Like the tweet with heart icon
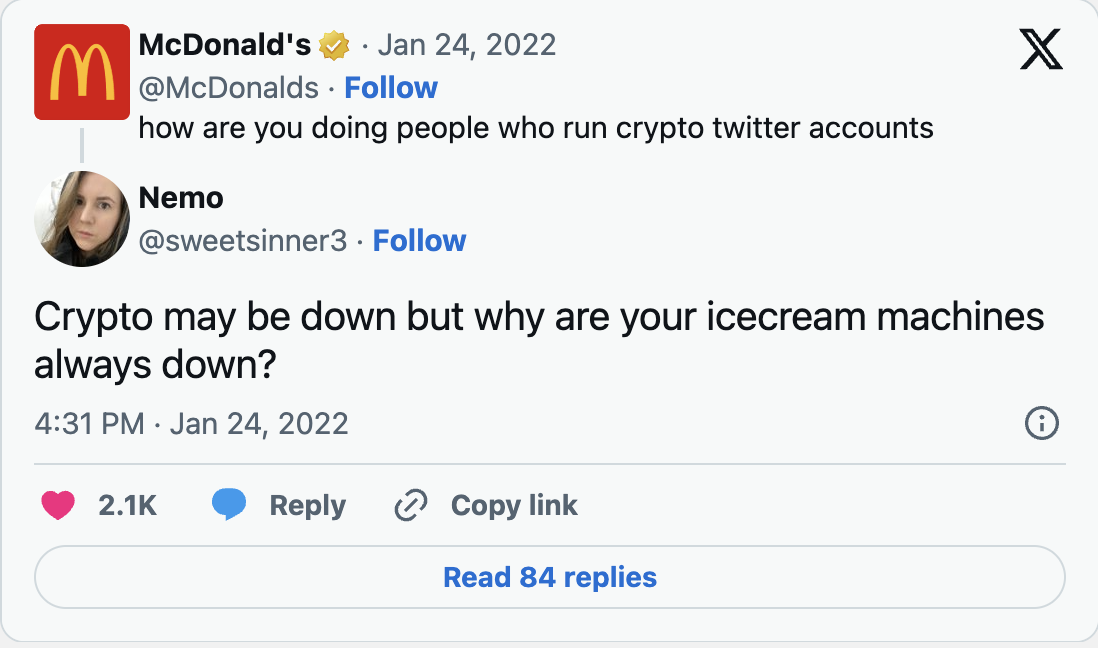Viewport: 1098px width, 648px height. [59, 506]
